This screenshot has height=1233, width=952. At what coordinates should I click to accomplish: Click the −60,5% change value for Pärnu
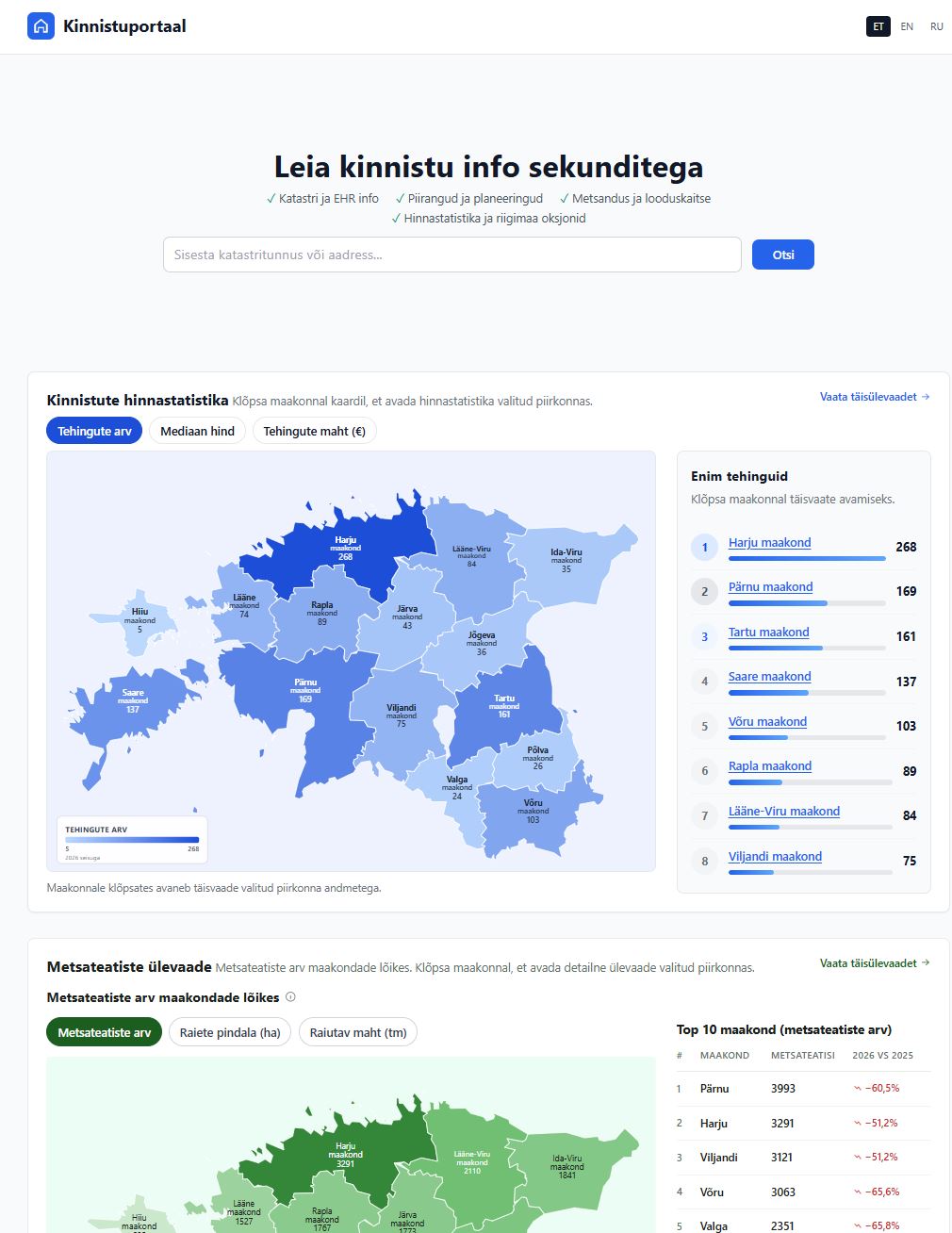[877, 1088]
